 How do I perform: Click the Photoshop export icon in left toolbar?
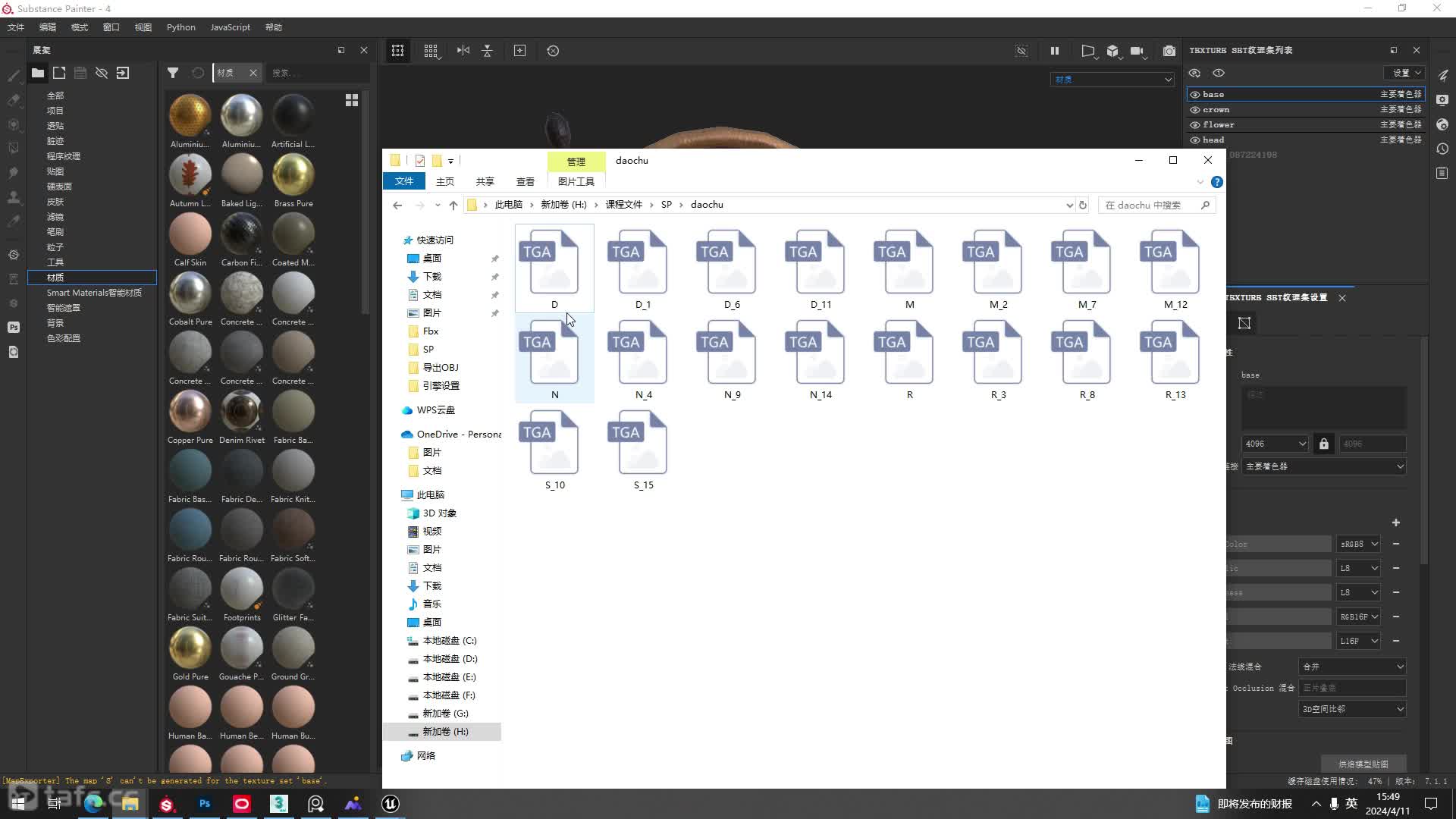coord(14,328)
